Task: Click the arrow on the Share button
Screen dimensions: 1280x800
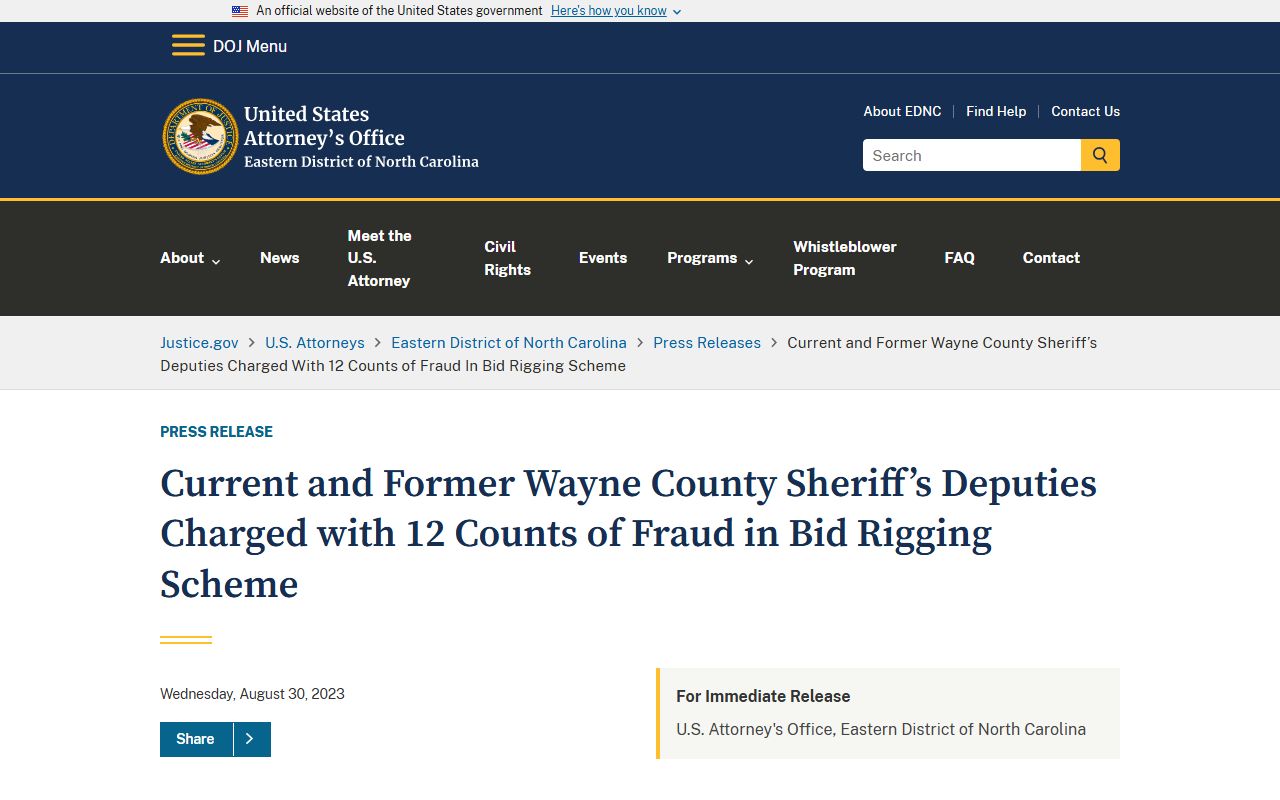Action: point(250,739)
